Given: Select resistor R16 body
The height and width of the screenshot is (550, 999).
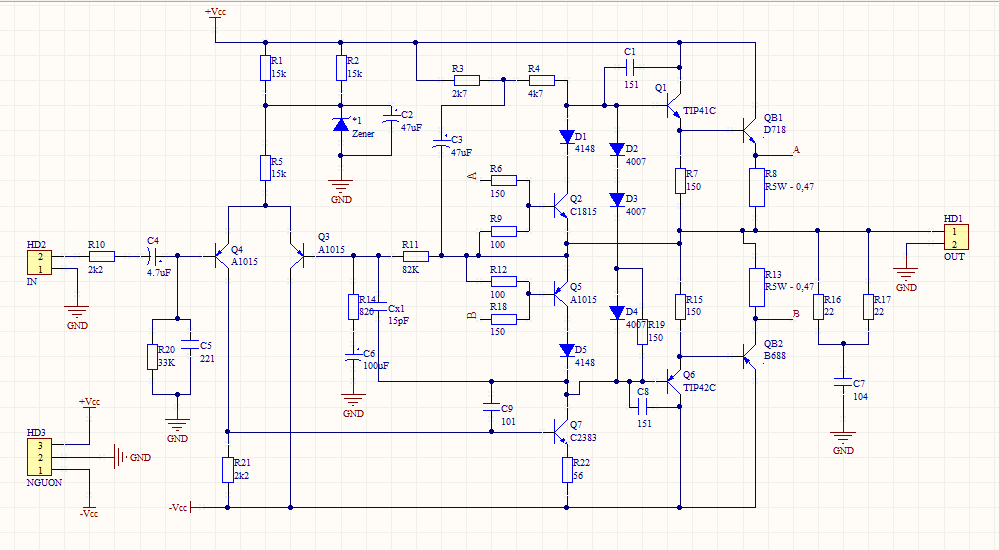Looking at the screenshot, I should click(818, 307).
